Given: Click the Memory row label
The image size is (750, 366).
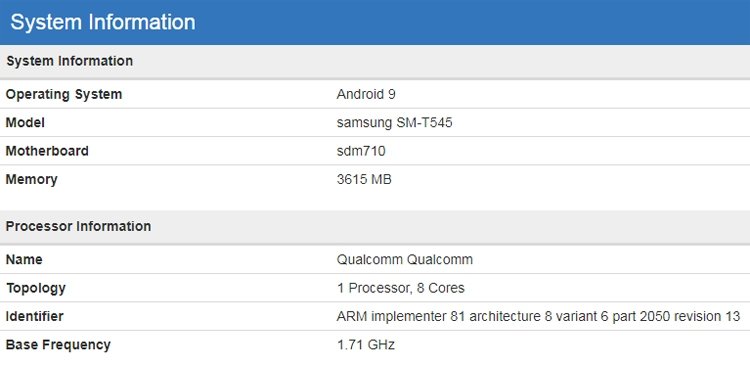Looking at the screenshot, I should pos(32,179).
